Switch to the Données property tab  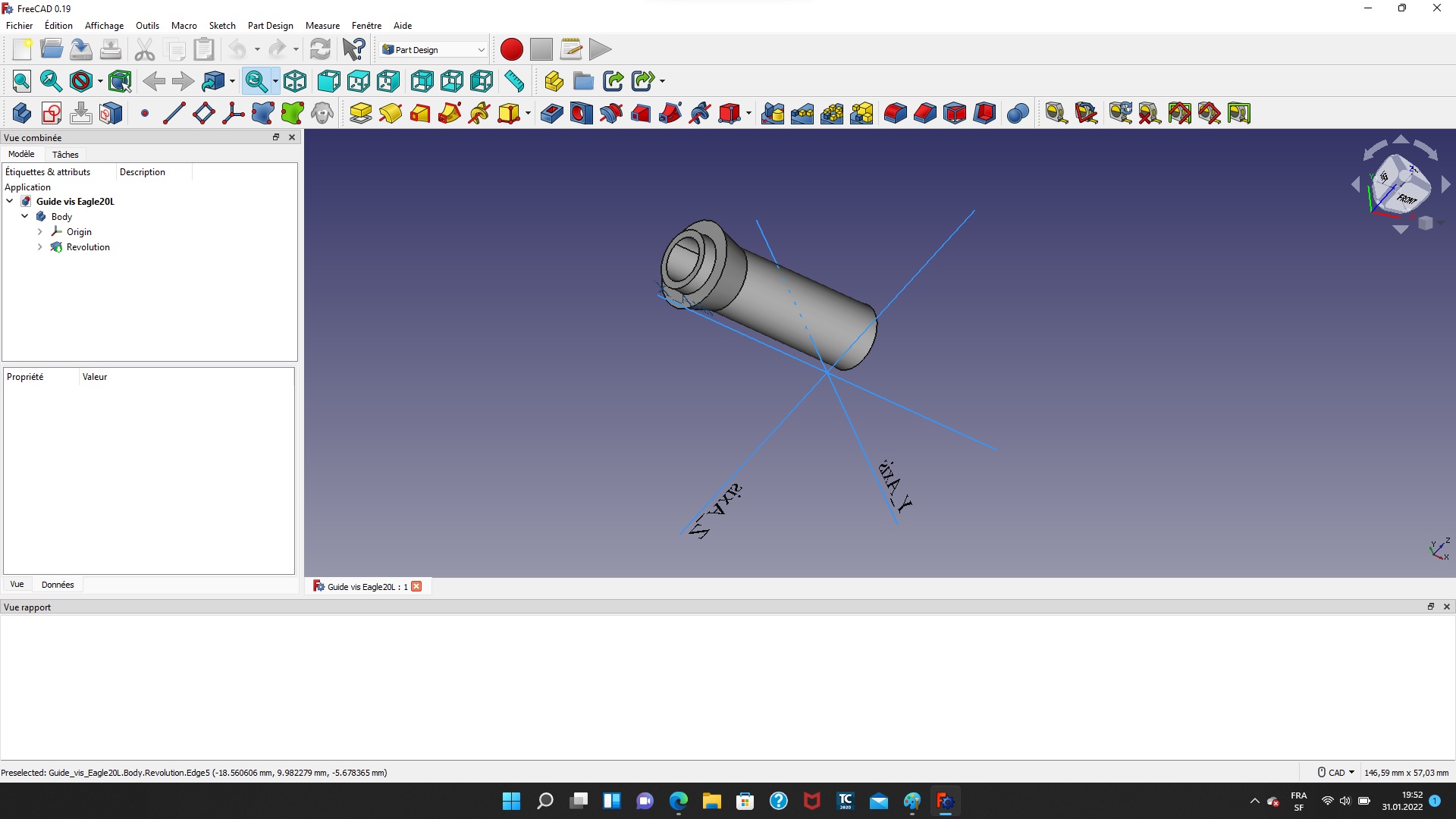coord(58,585)
